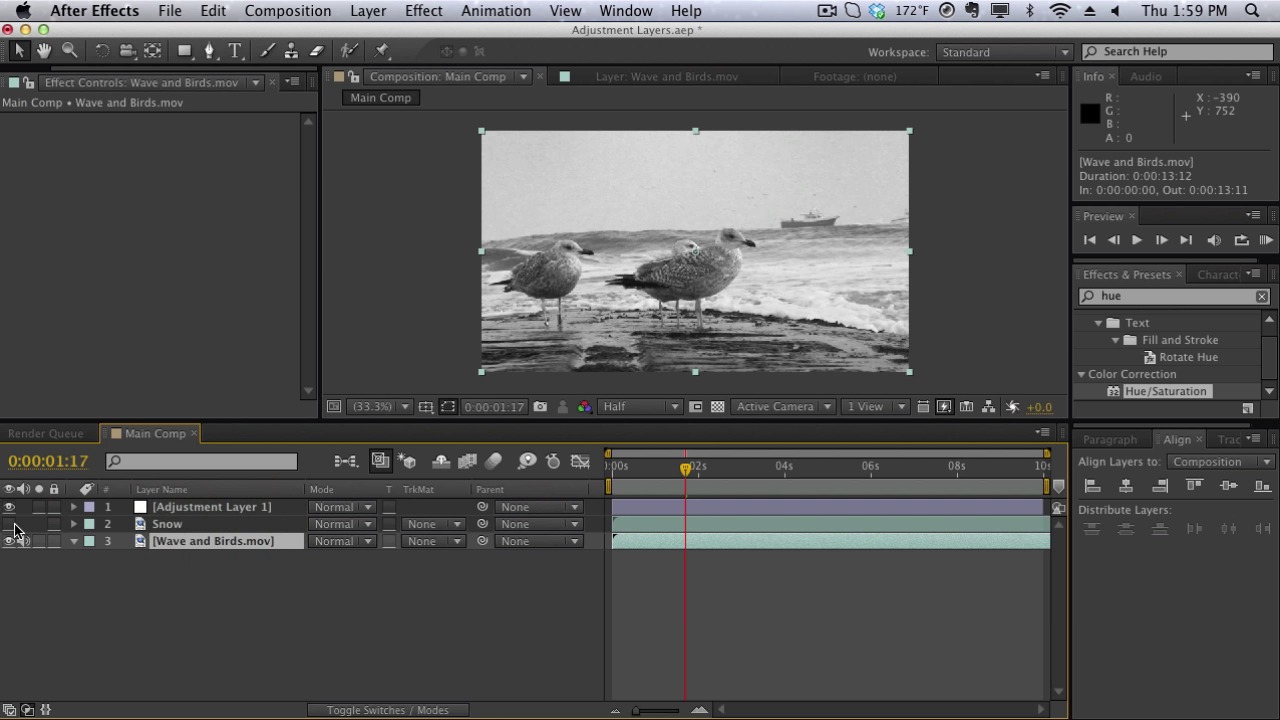Image resolution: width=1280 pixels, height=720 pixels.
Task: Expand the Snow layer properties
Action: (x=73, y=524)
